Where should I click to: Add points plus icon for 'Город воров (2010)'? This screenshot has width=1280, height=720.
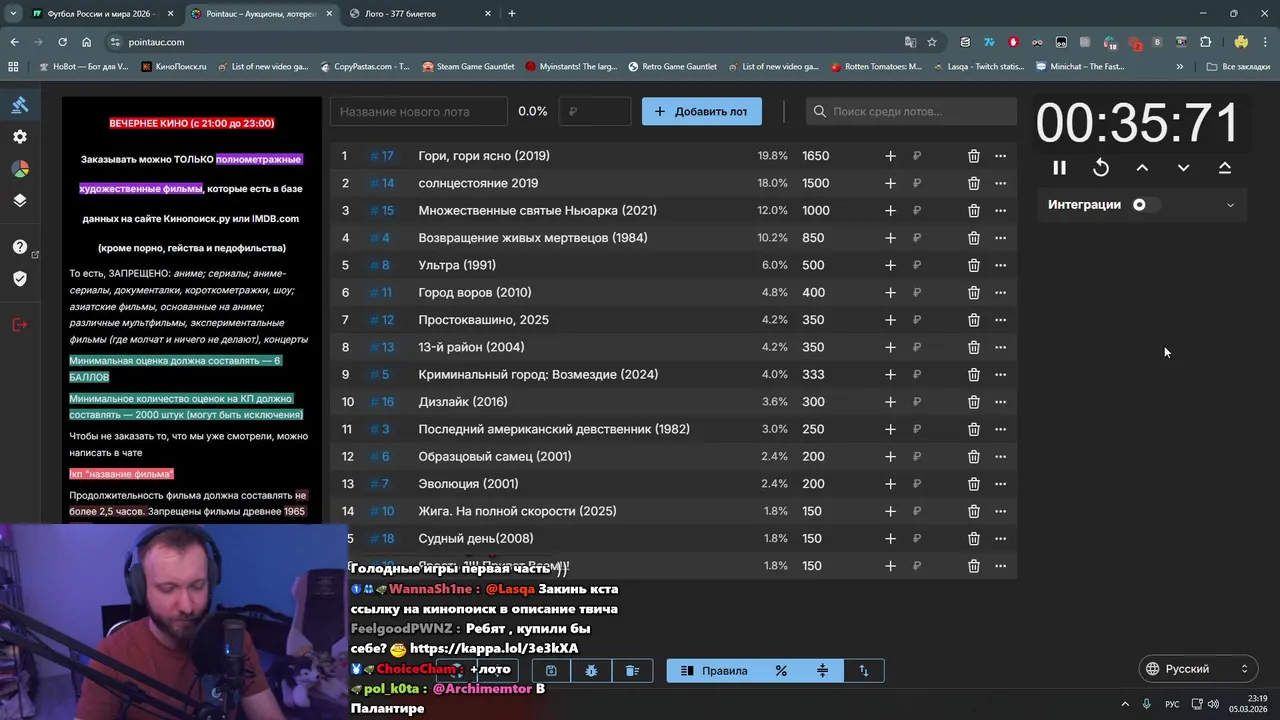(x=890, y=293)
